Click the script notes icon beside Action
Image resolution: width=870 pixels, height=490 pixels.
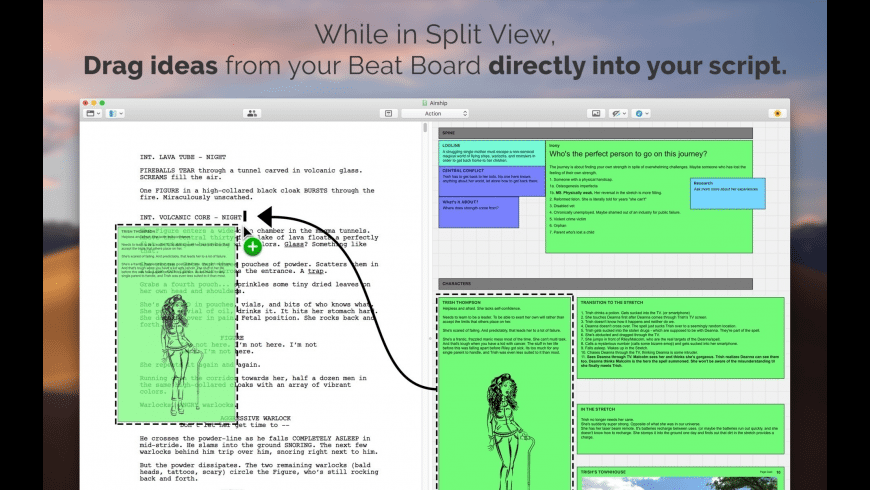coord(388,113)
